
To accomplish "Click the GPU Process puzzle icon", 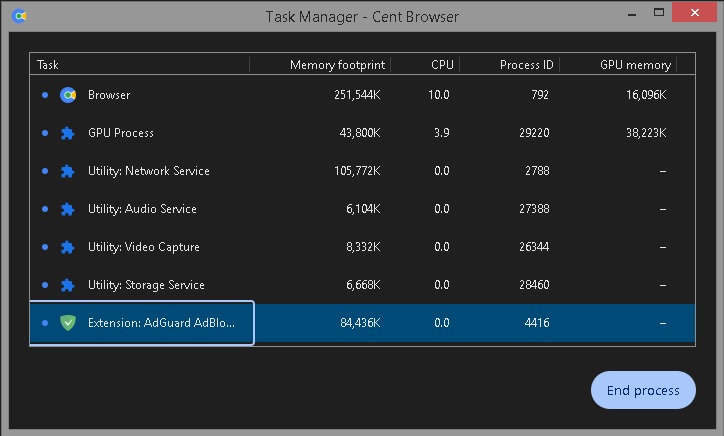I will click(68, 133).
